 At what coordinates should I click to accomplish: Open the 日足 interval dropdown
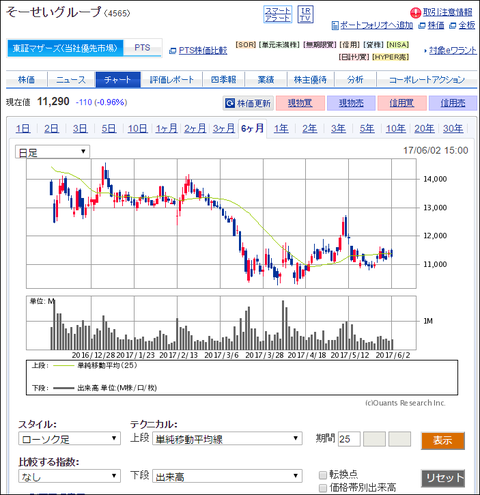(52, 152)
